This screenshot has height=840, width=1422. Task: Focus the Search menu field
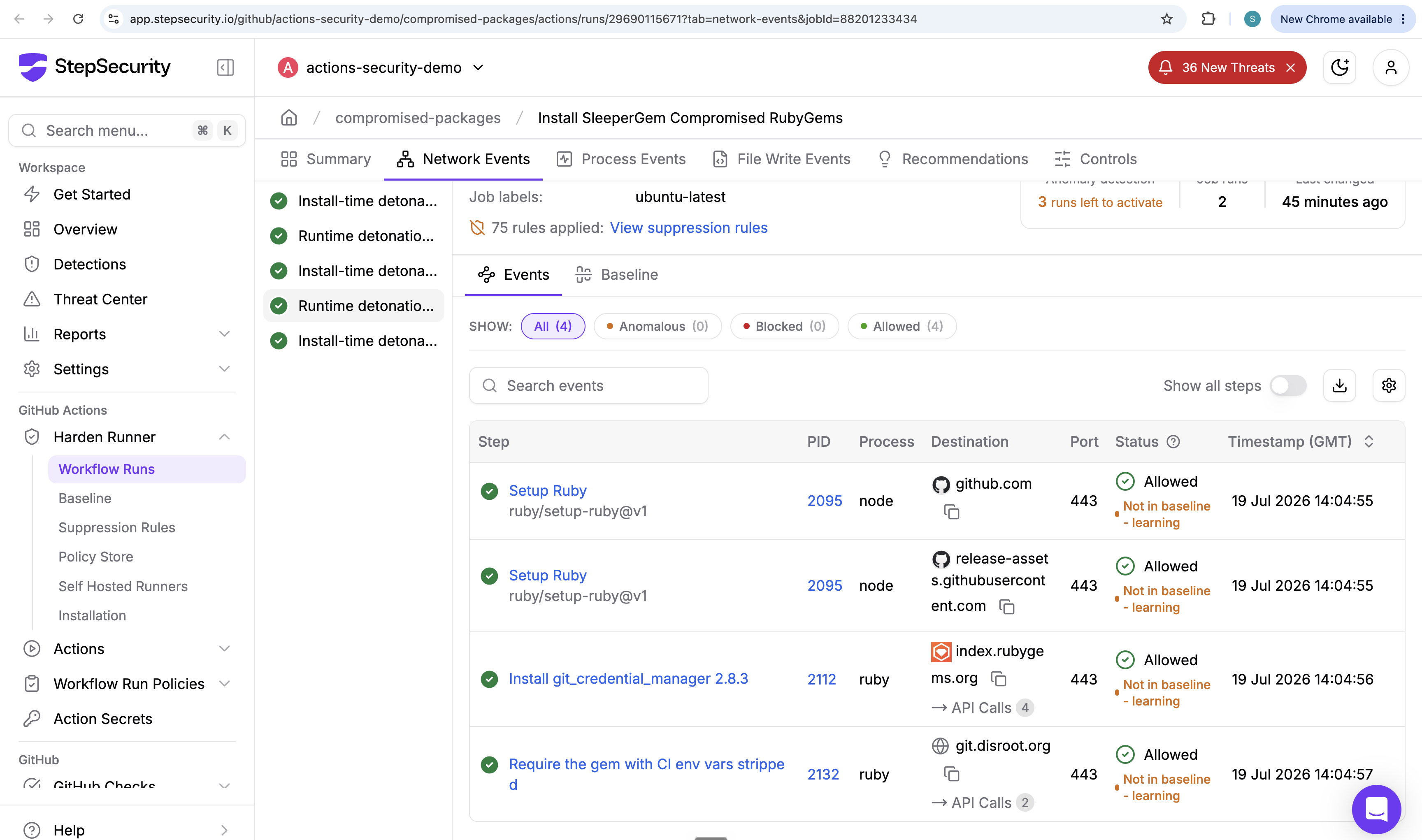[x=127, y=131]
